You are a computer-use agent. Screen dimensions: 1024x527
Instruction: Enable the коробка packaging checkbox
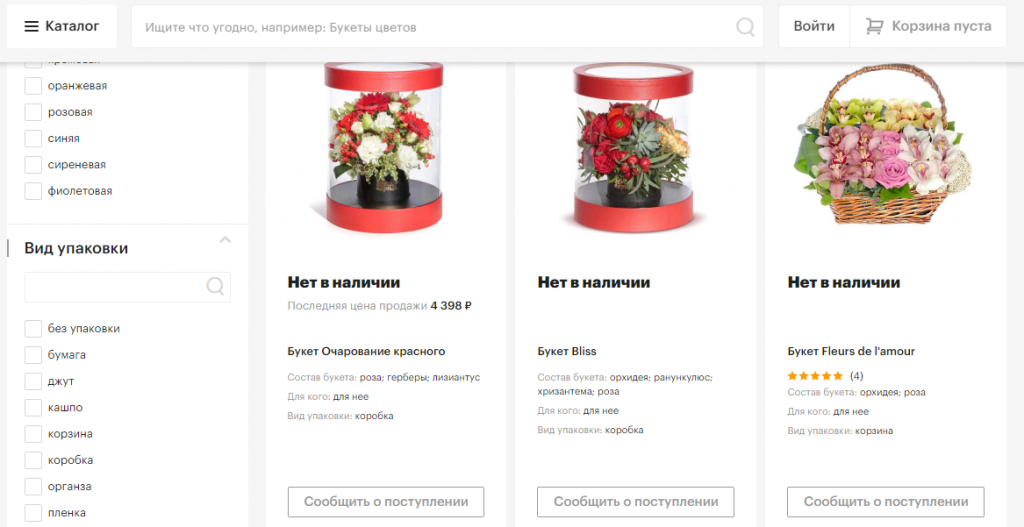click(33, 460)
